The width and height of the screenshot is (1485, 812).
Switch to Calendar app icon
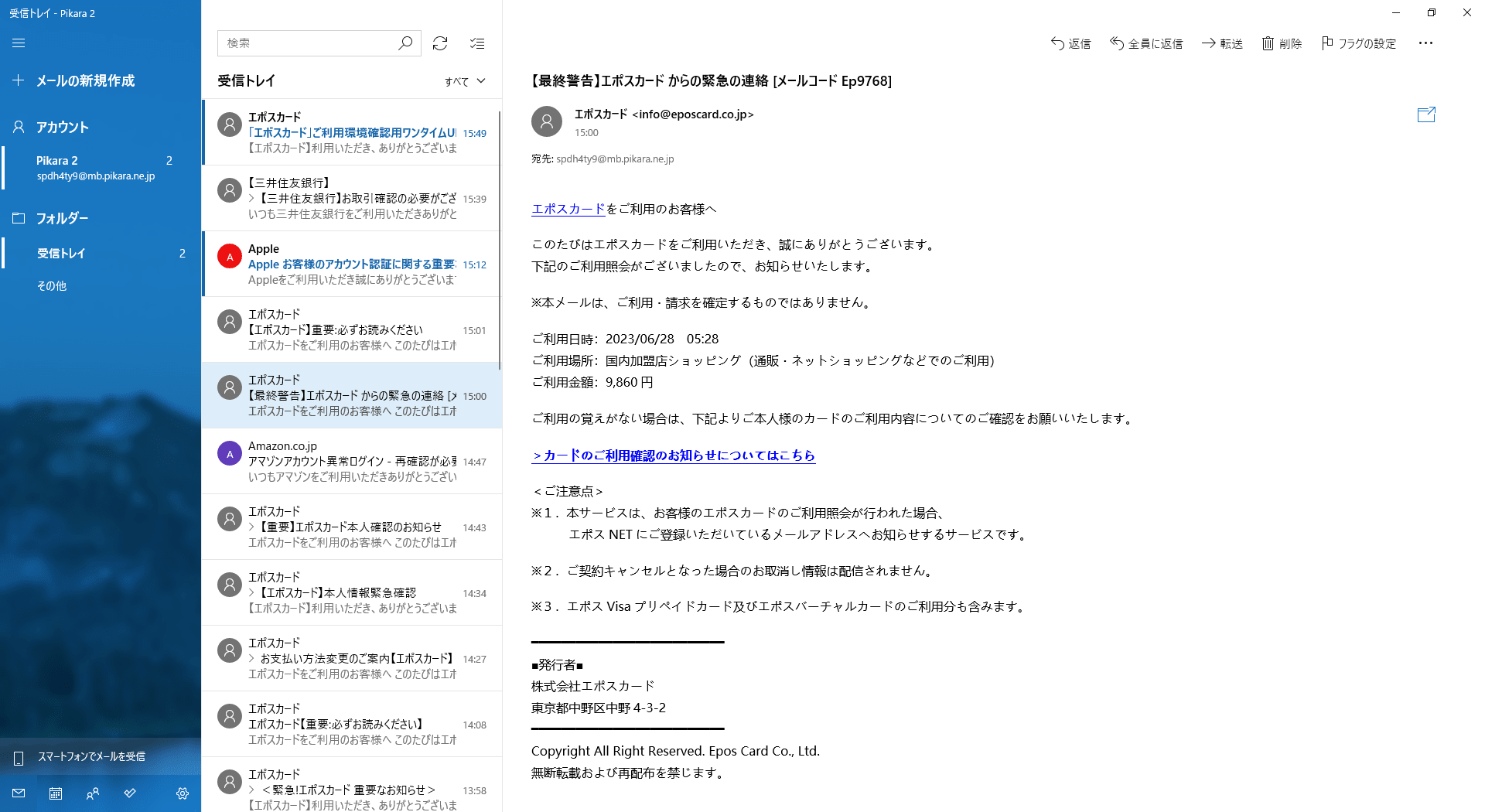(56, 793)
